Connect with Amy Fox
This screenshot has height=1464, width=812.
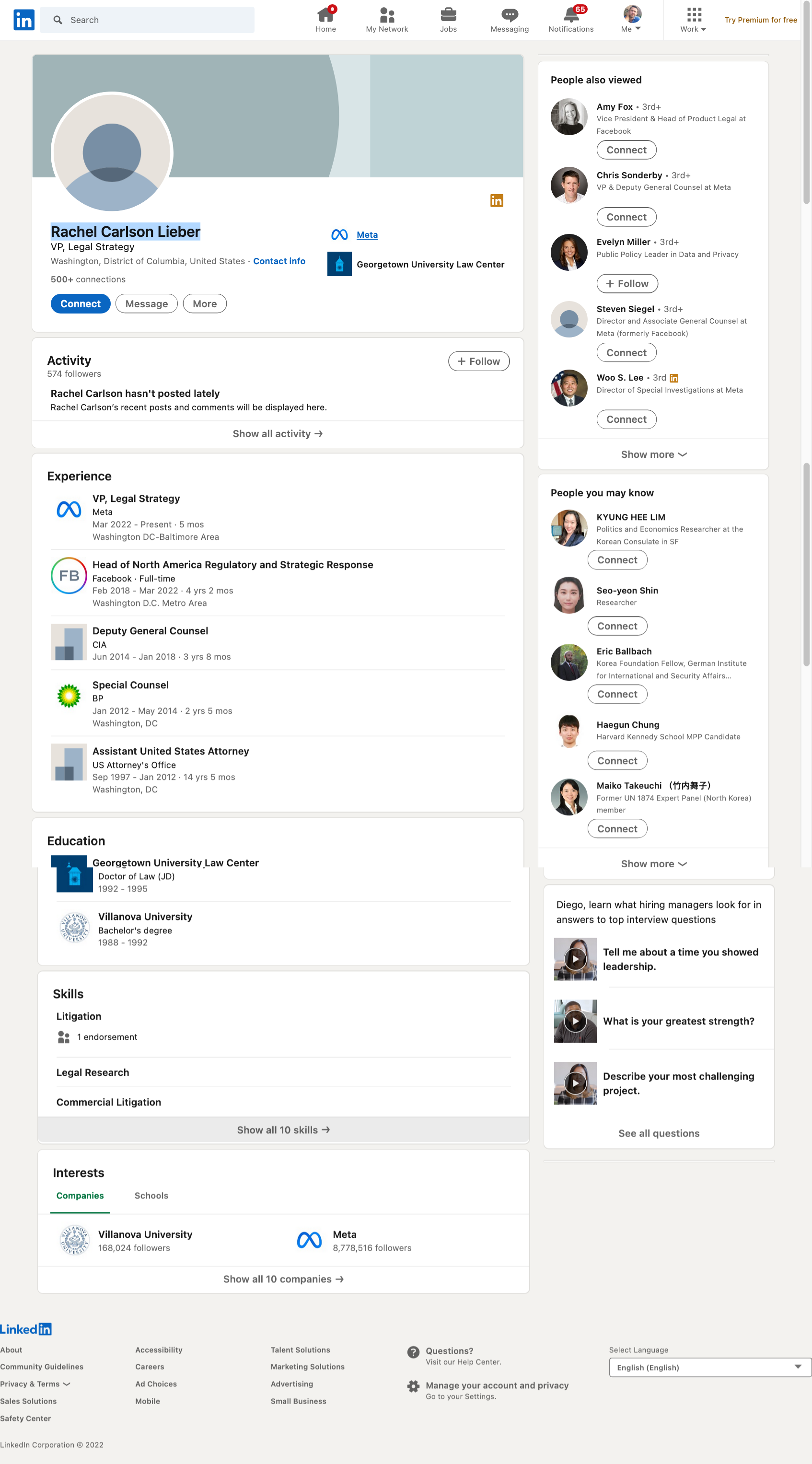click(x=626, y=150)
